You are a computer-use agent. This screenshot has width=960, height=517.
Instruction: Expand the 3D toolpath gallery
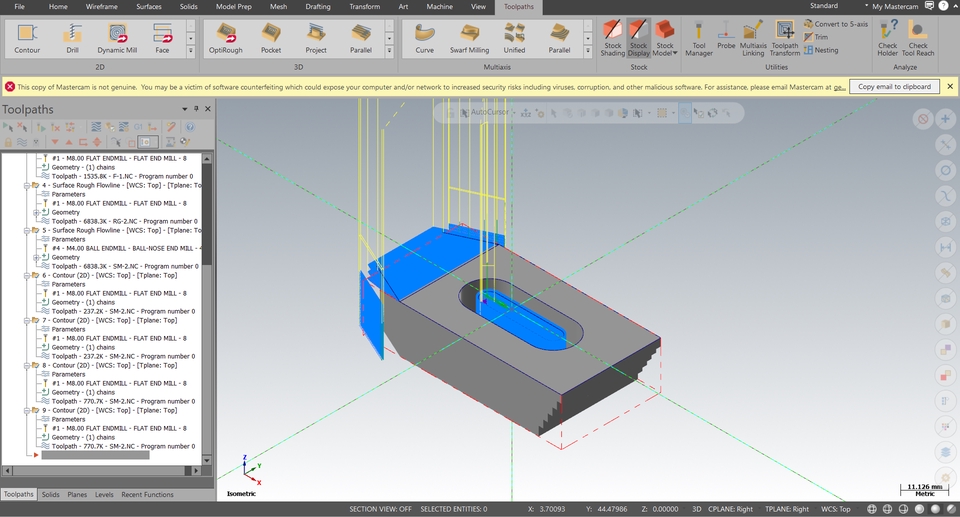389,51
